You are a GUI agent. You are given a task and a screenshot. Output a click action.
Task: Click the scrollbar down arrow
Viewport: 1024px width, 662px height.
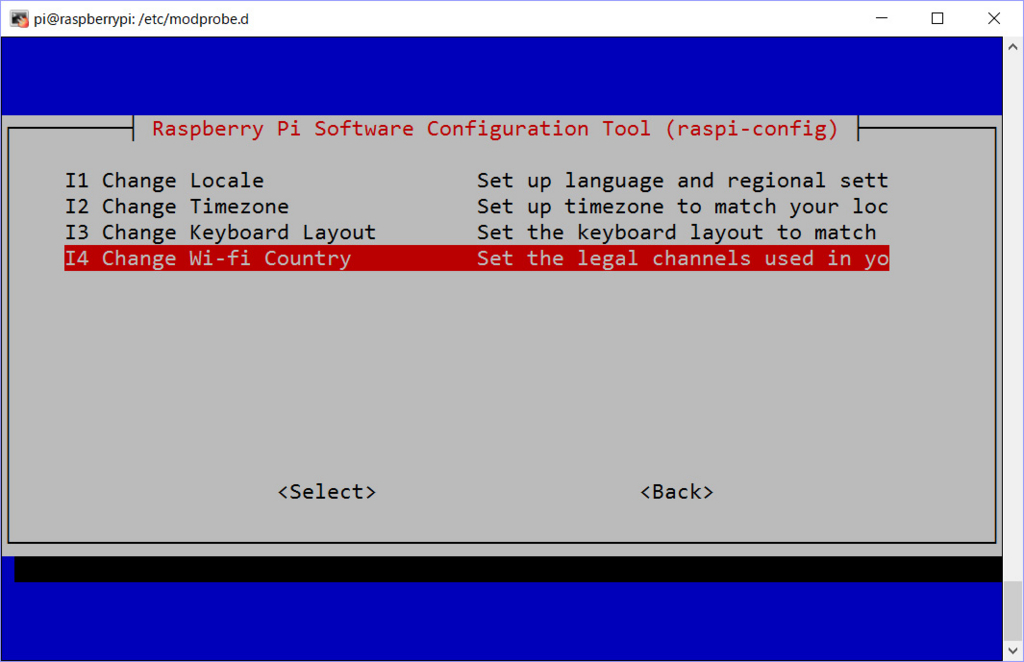(x=1012, y=651)
